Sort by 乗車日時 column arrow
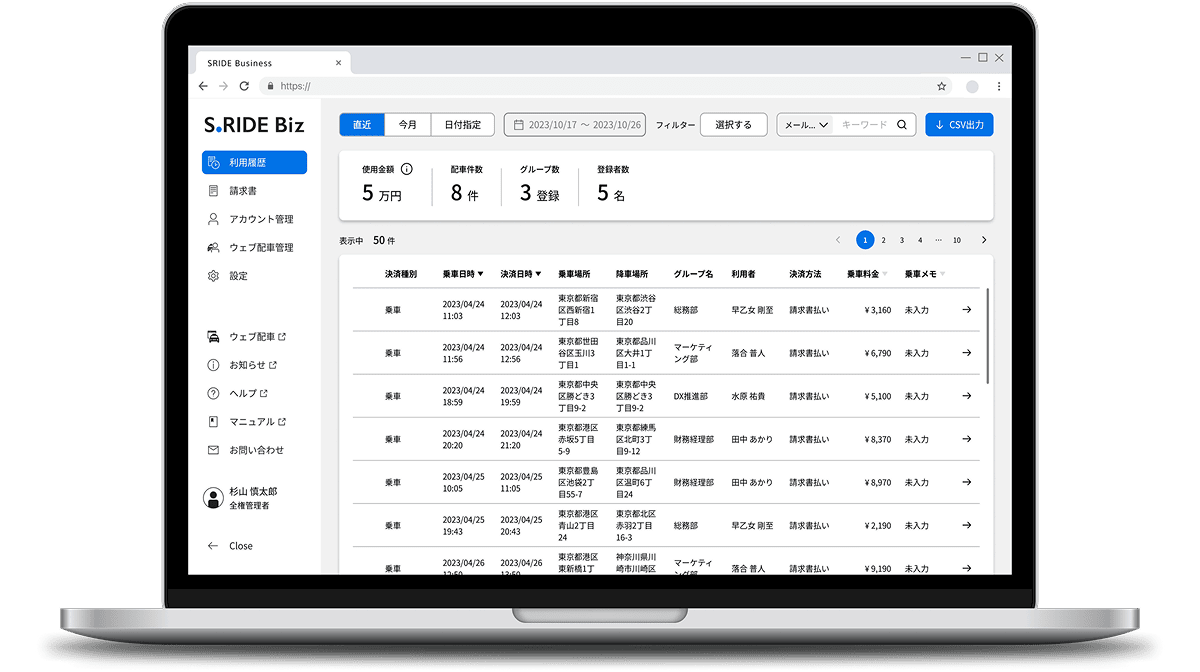This screenshot has height=672, width=1200. pyautogui.click(x=480, y=274)
